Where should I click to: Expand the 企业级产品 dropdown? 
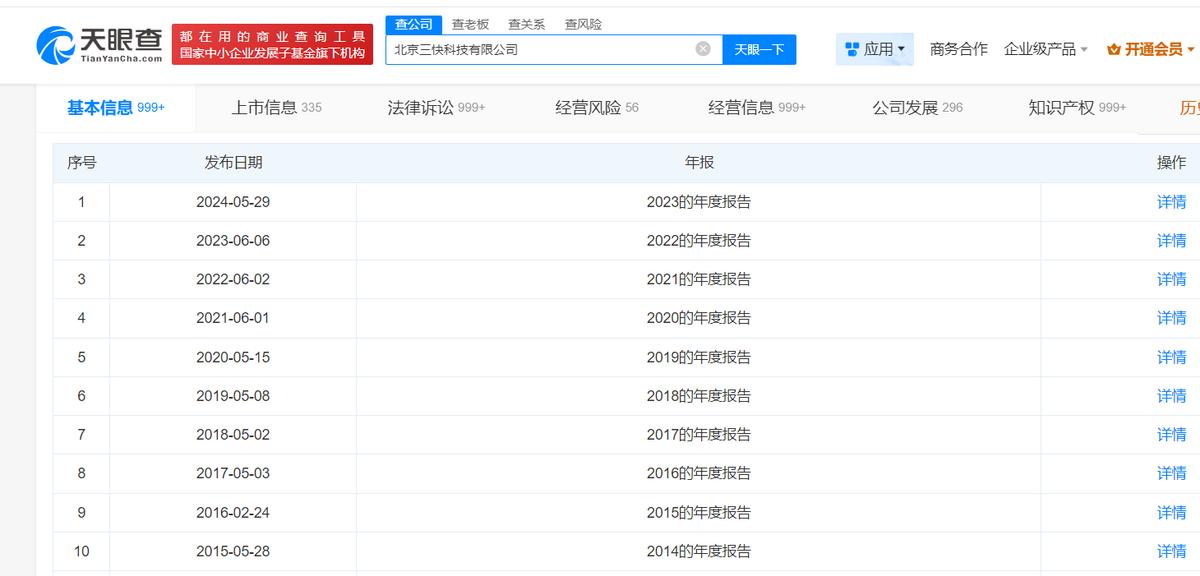point(1046,49)
